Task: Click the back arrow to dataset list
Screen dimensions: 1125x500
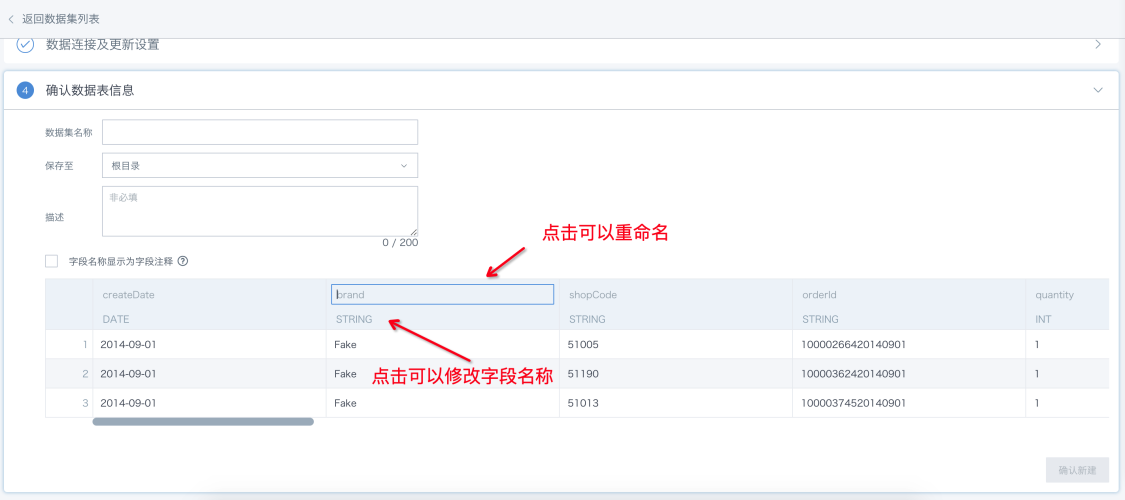Action: 11,19
